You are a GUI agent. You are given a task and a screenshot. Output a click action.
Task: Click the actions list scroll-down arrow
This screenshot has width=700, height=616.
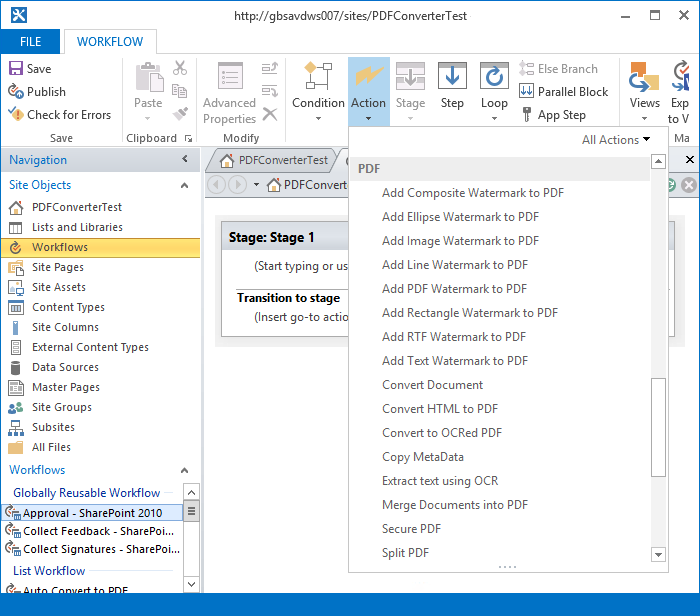(658, 554)
